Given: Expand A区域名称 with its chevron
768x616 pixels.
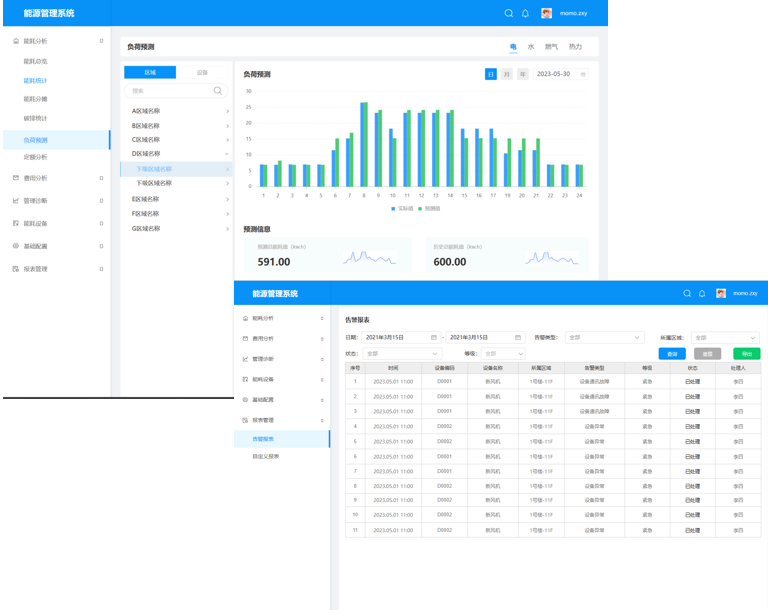Looking at the screenshot, I should click(x=227, y=112).
